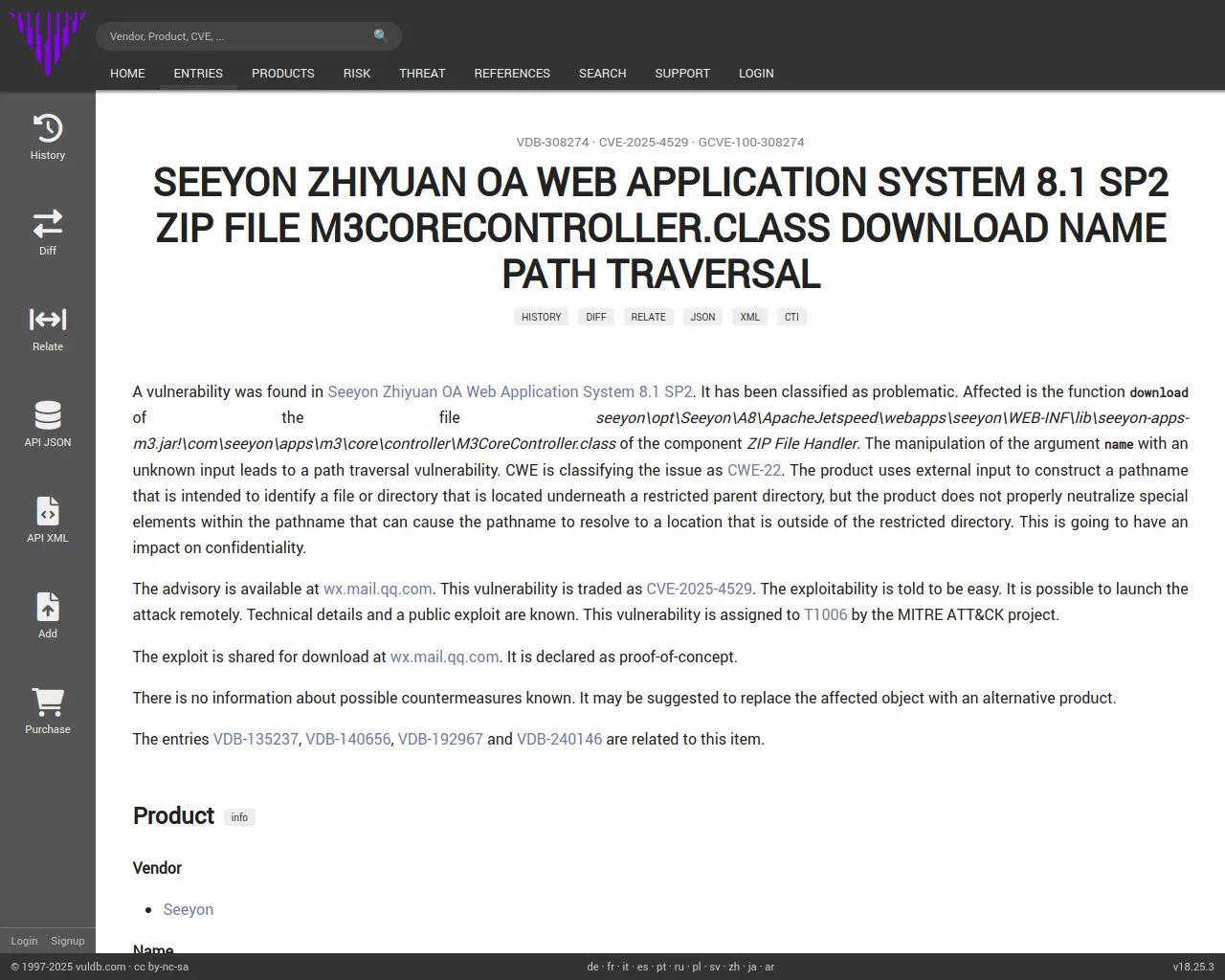Switch language to fr
The image size is (1225, 980).
coord(611,967)
